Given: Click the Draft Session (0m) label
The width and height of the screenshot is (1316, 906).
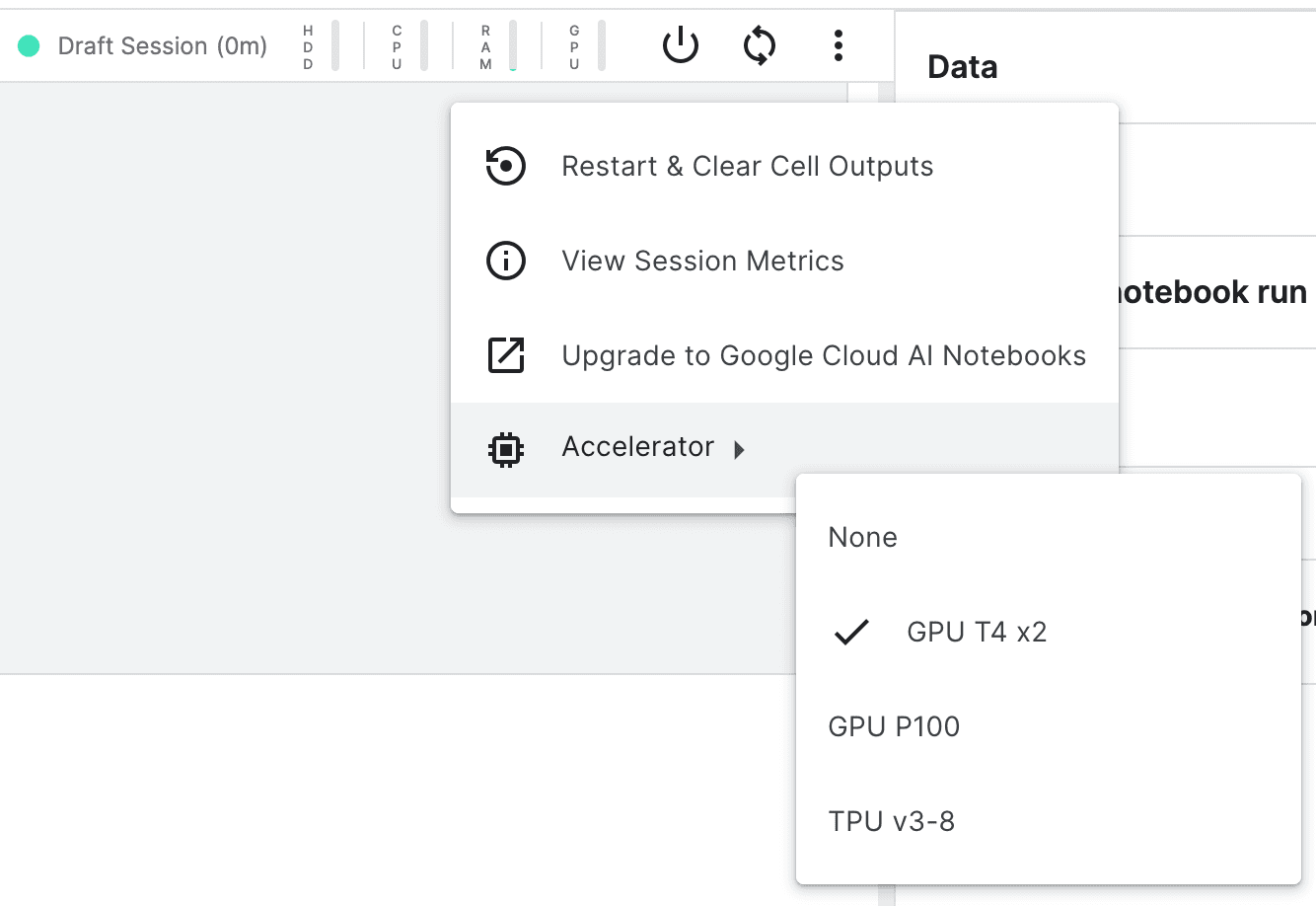Looking at the screenshot, I should point(163,46).
